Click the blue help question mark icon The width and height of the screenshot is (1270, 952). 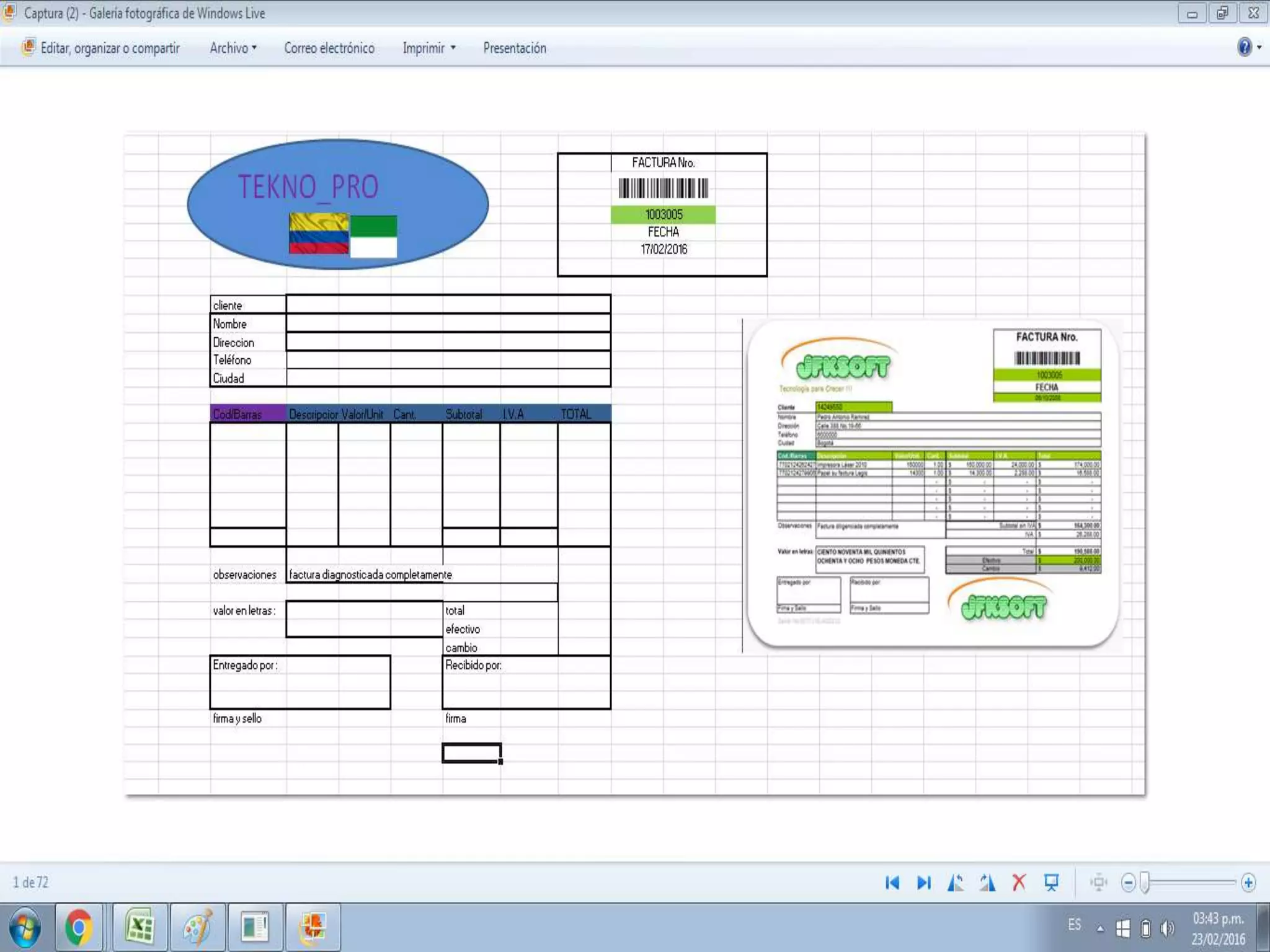[1244, 47]
